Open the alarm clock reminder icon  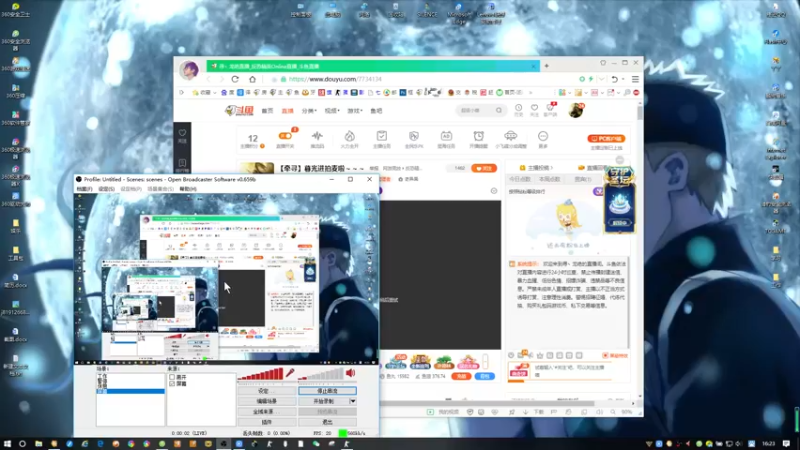point(479,136)
